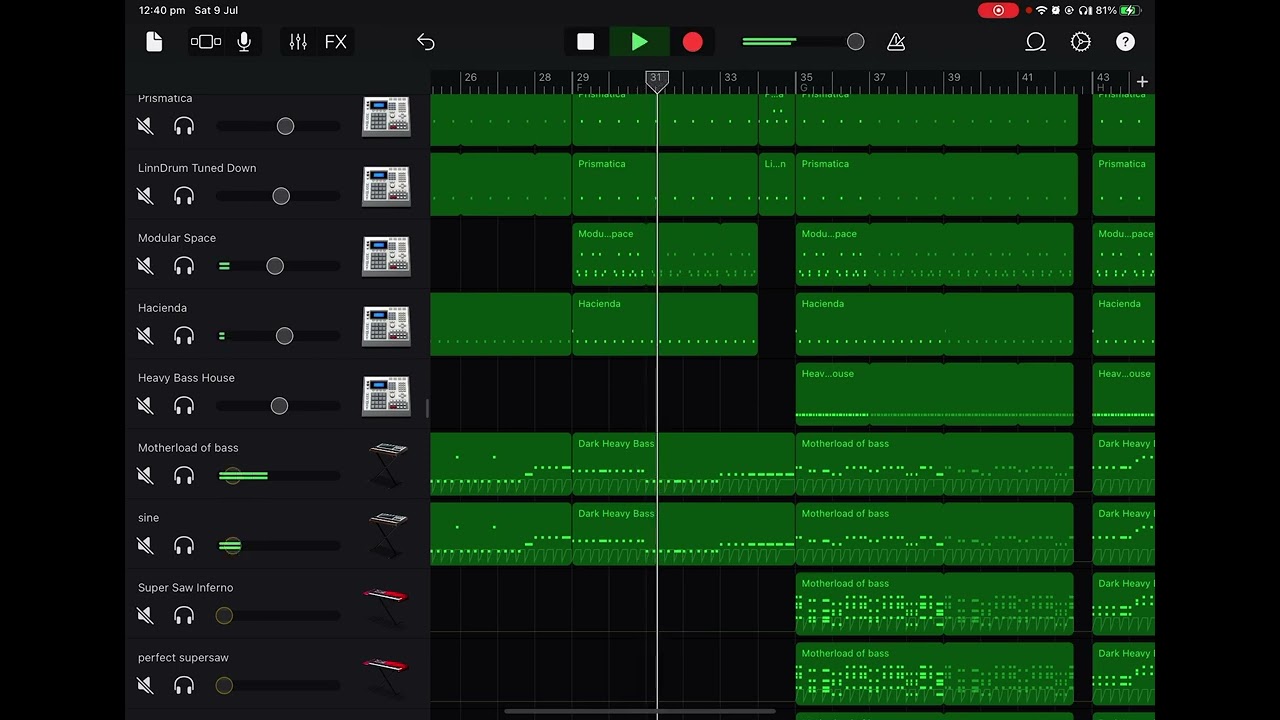The width and height of the screenshot is (1280, 720).
Task: Add song section with plus button
Action: coord(1142,81)
